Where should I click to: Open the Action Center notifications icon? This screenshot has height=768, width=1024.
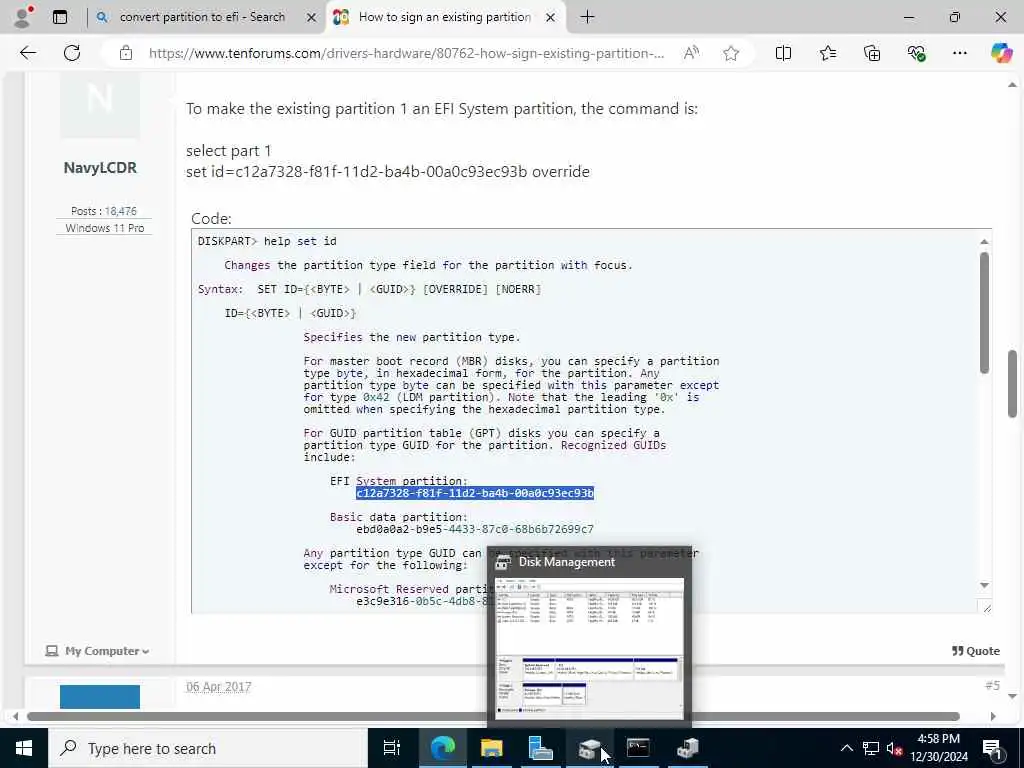(x=992, y=748)
